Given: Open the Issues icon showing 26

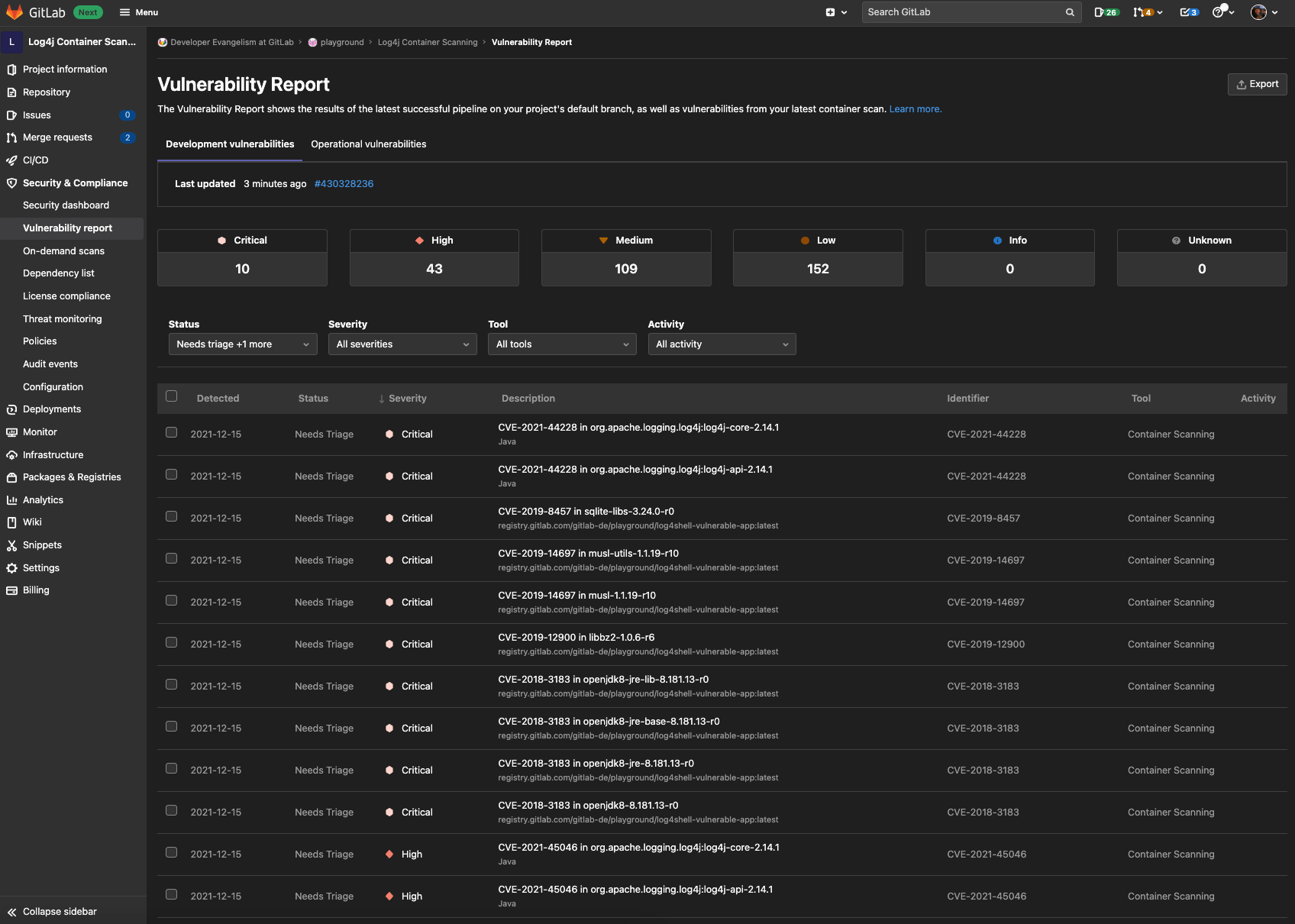Looking at the screenshot, I should coord(1106,12).
